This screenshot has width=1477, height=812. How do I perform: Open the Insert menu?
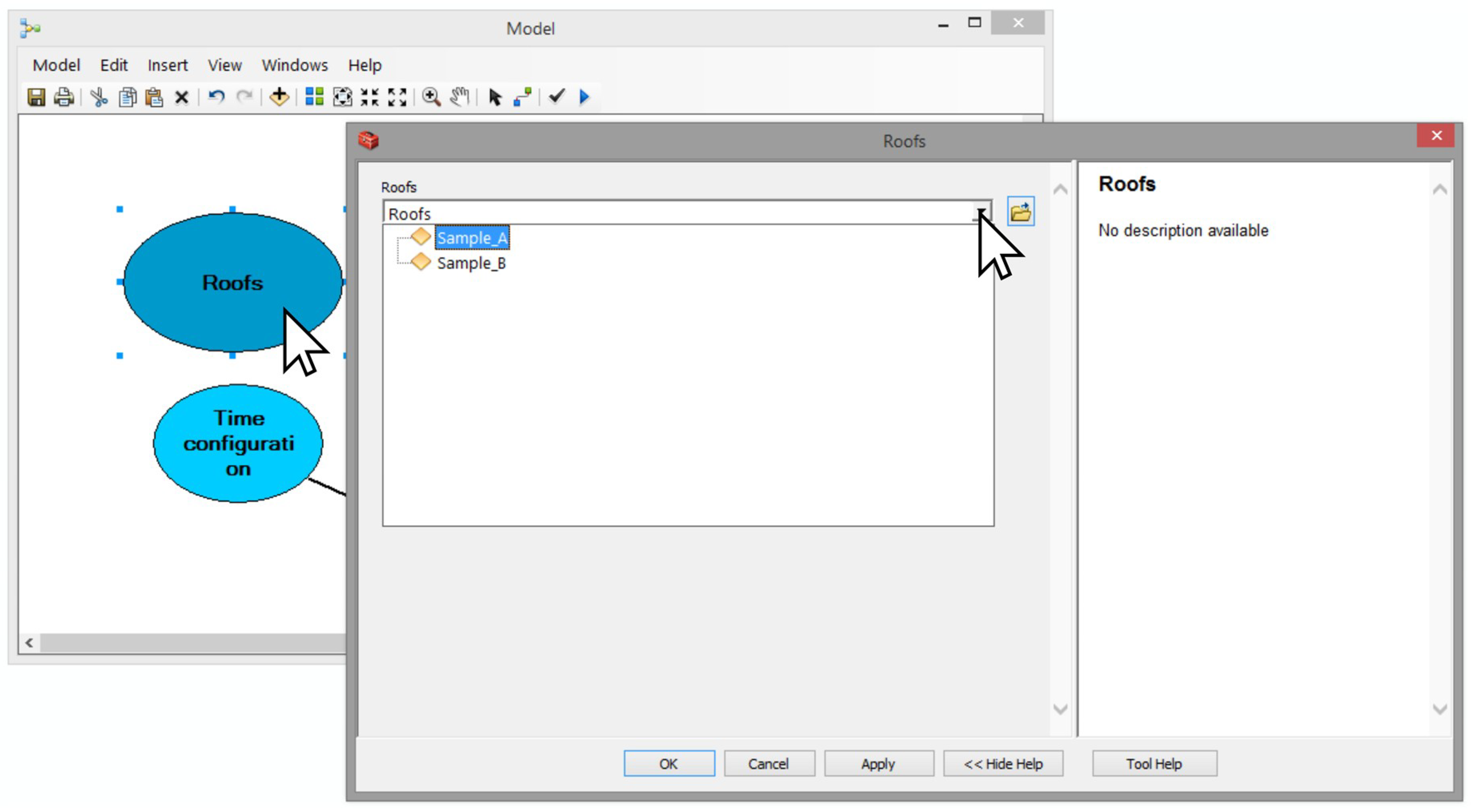[x=167, y=65]
